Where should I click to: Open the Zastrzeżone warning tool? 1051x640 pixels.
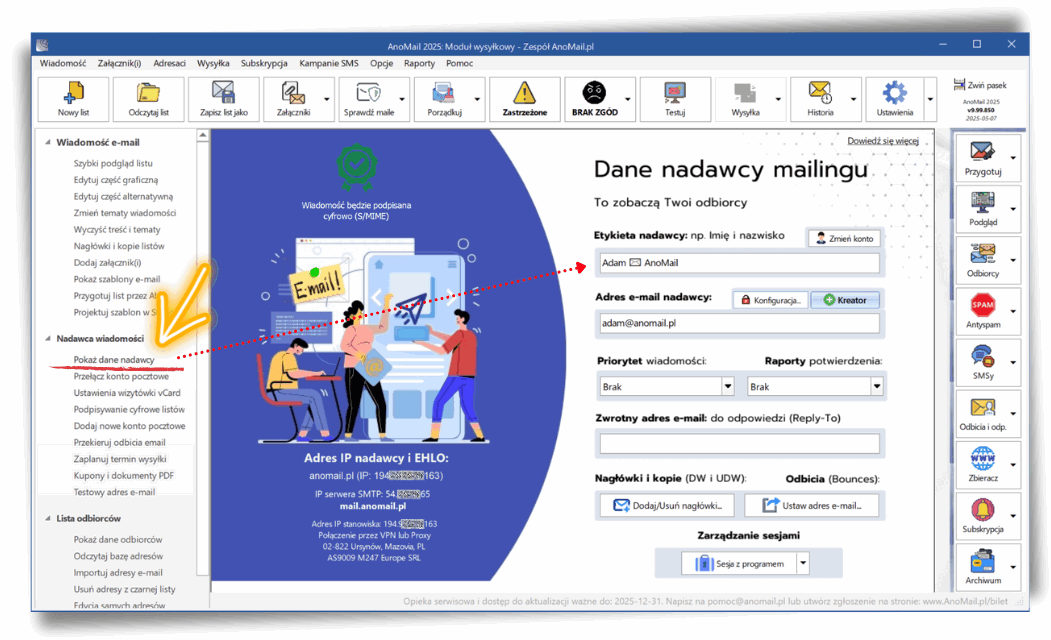pyautogui.click(x=525, y=99)
